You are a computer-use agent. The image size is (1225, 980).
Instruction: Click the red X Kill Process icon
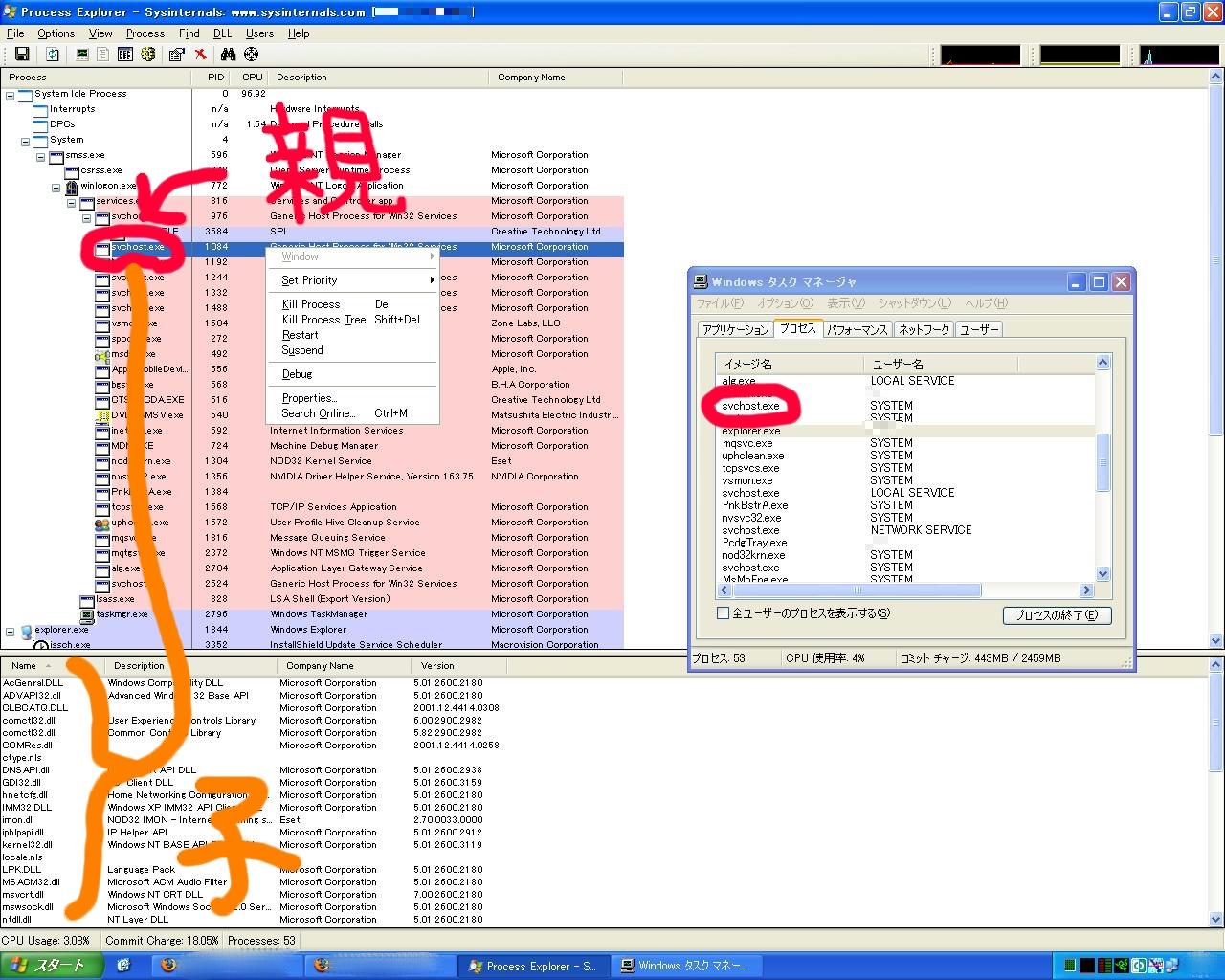[200, 55]
